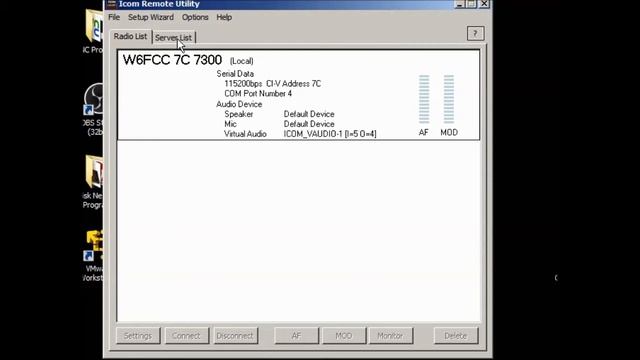The width and height of the screenshot is (640, 360).
Task: Maximize the Icom Remote Utility window
Action: [471, 4]
